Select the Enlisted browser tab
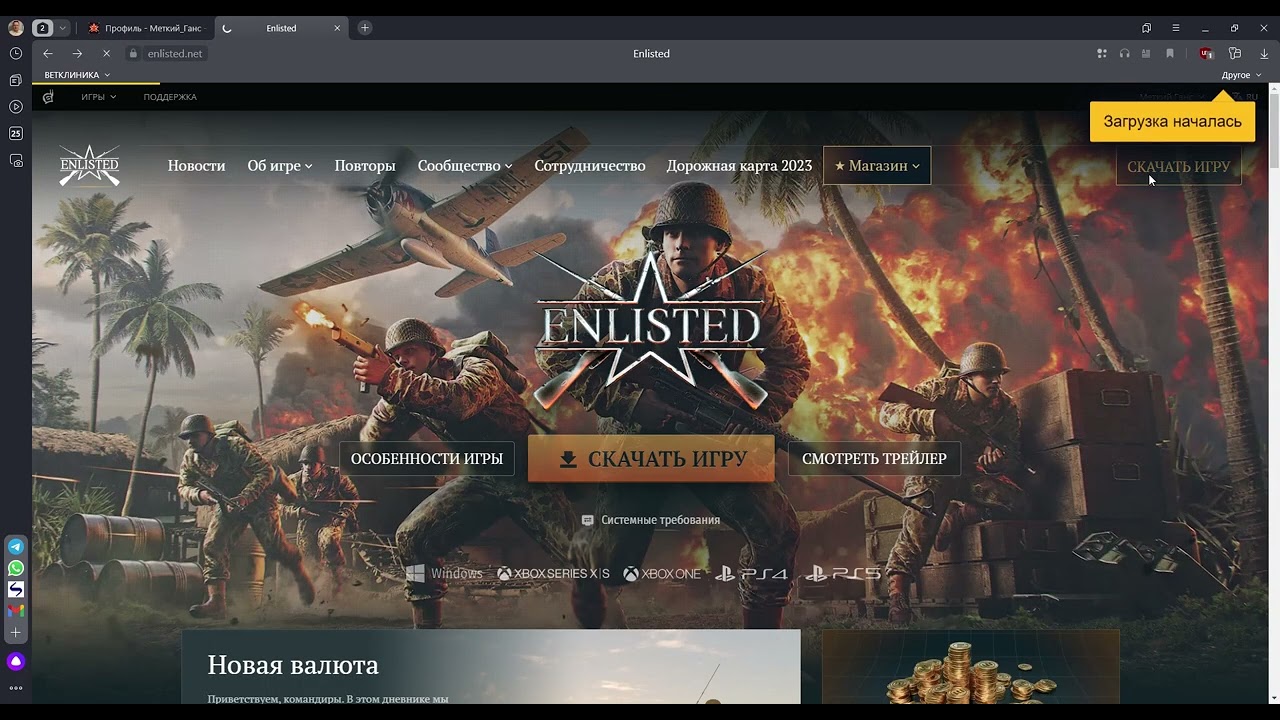 pos(281,28)
